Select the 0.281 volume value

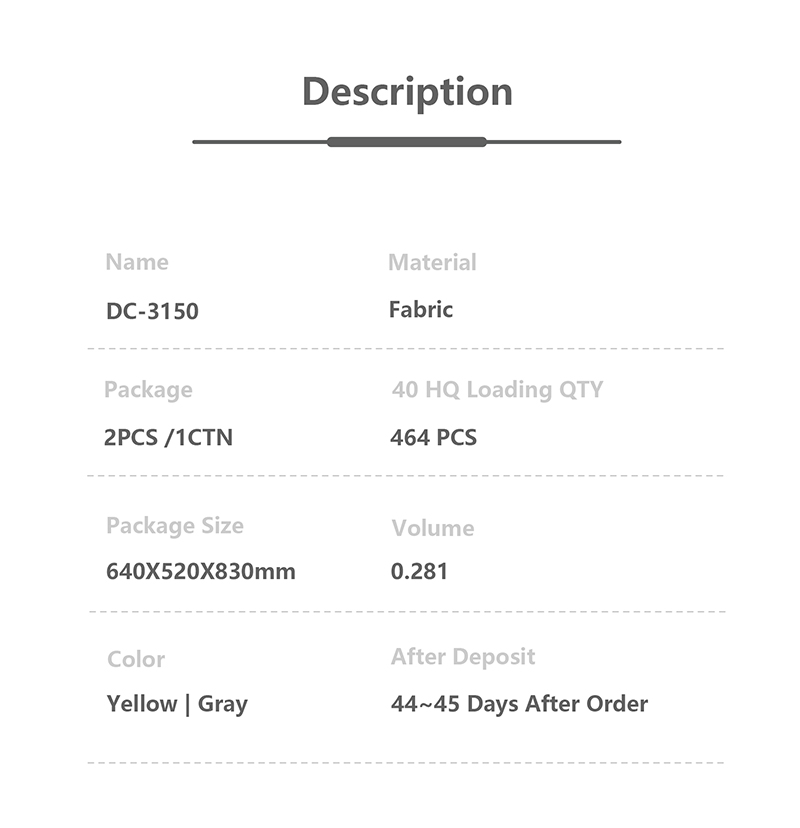tap(419, 572)
